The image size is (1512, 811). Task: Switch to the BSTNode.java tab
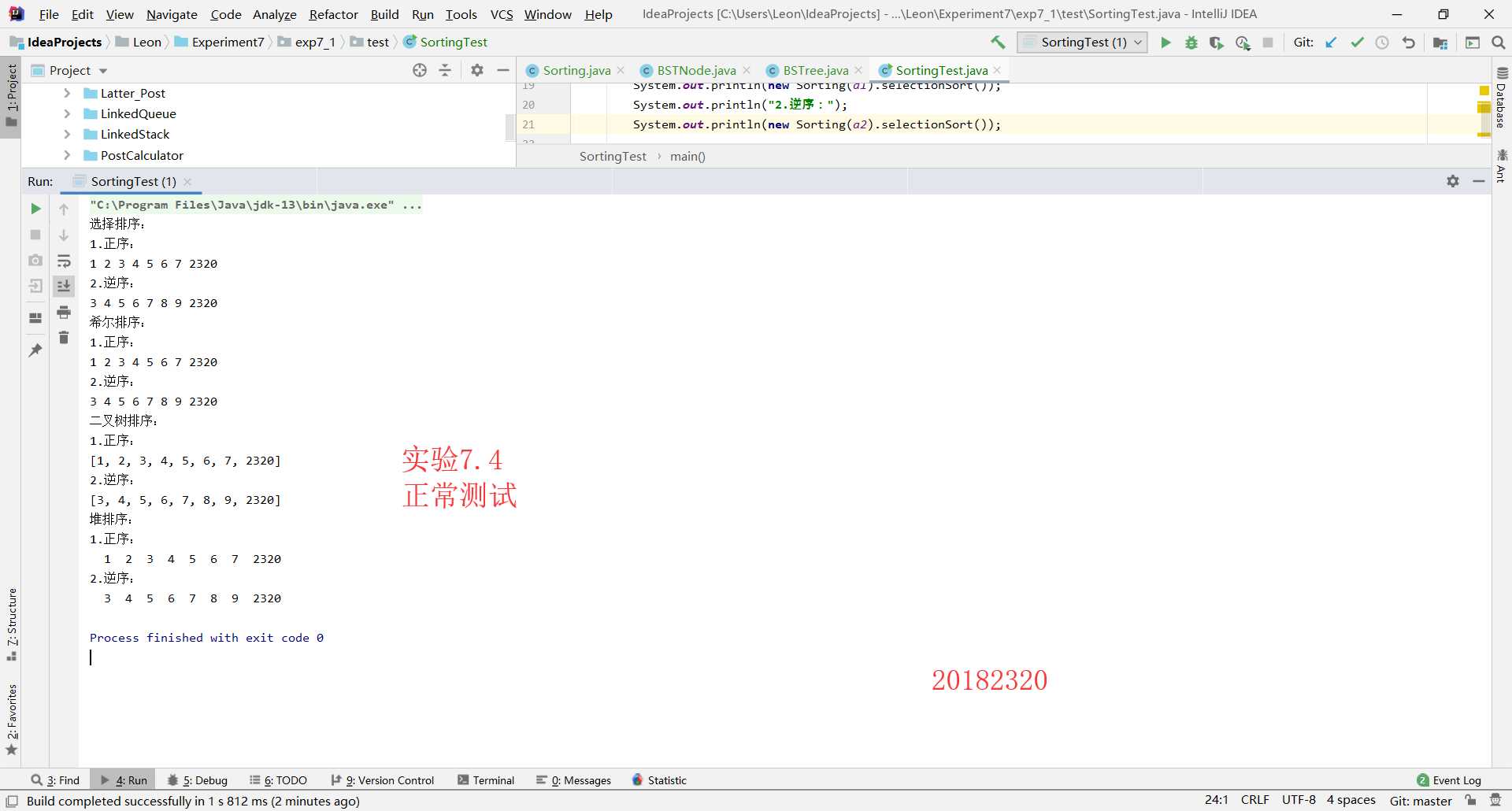[x=696, y=70]
